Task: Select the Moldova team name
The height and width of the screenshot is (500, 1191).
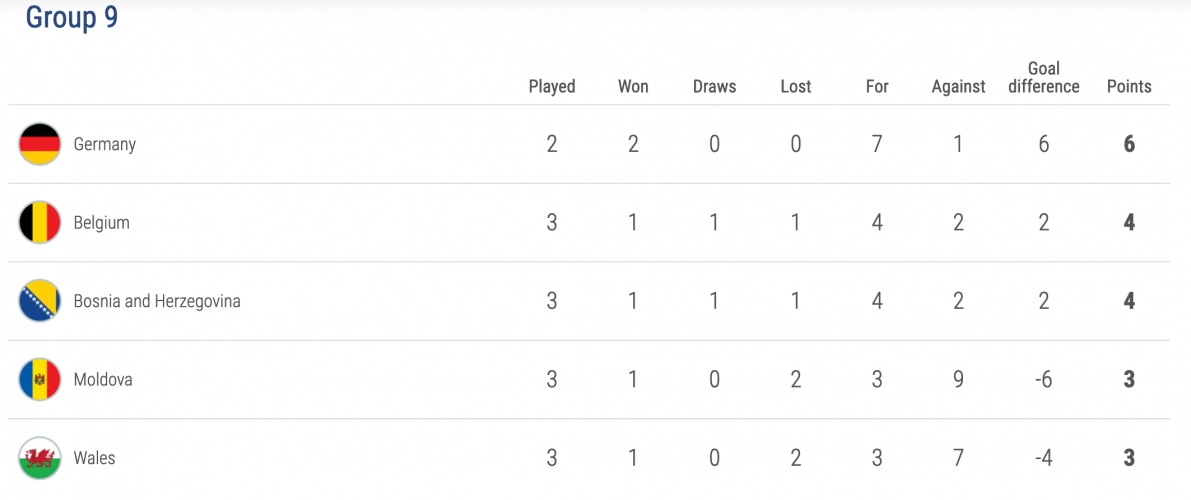Action: [x=103, y=379]
